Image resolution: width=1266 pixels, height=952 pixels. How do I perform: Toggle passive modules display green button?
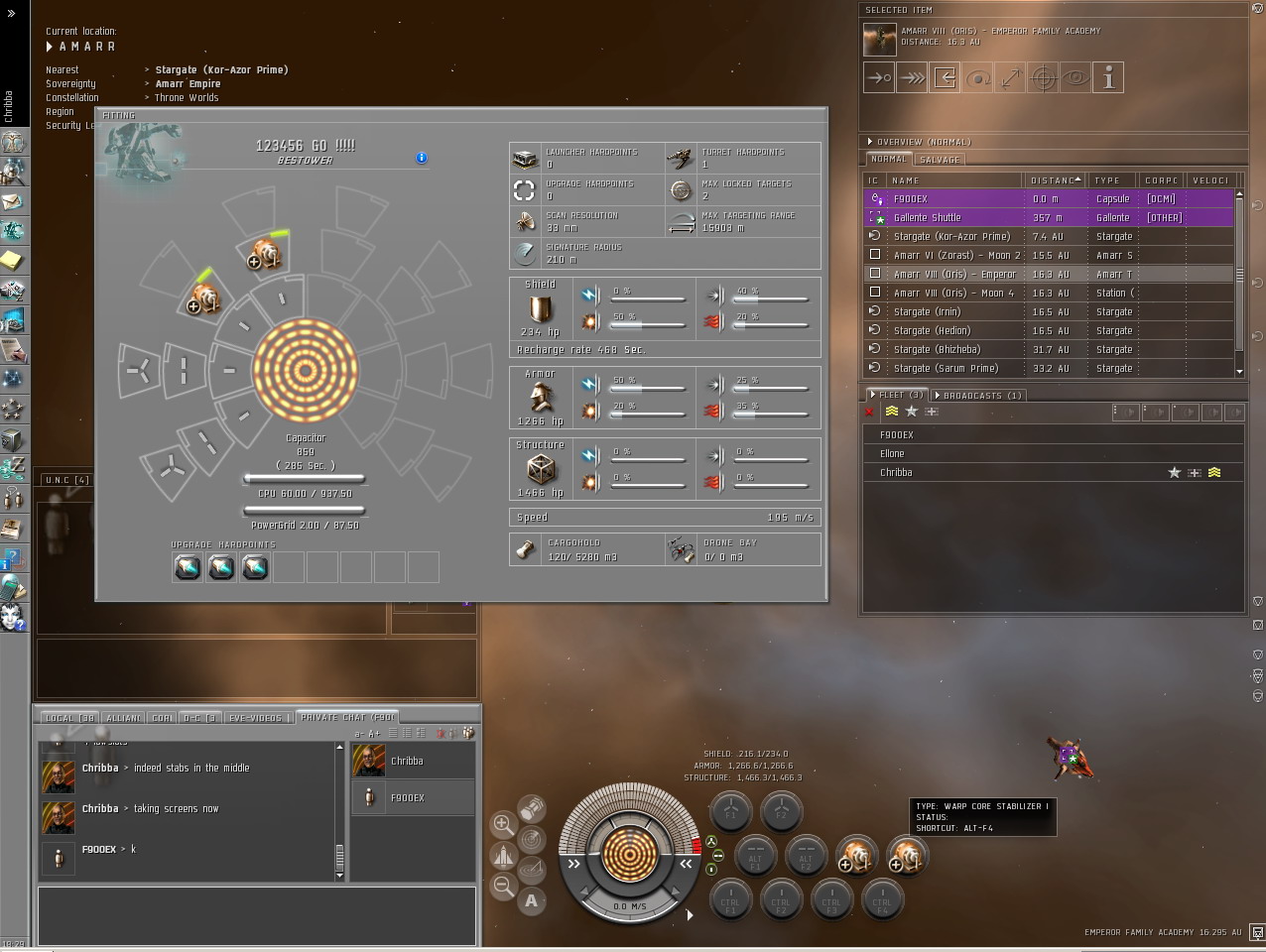click(711, 842)
